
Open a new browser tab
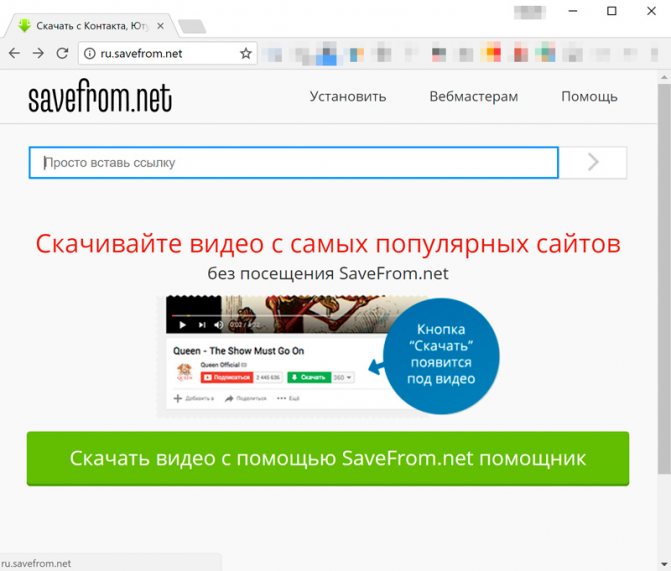(x=192, y=27)
